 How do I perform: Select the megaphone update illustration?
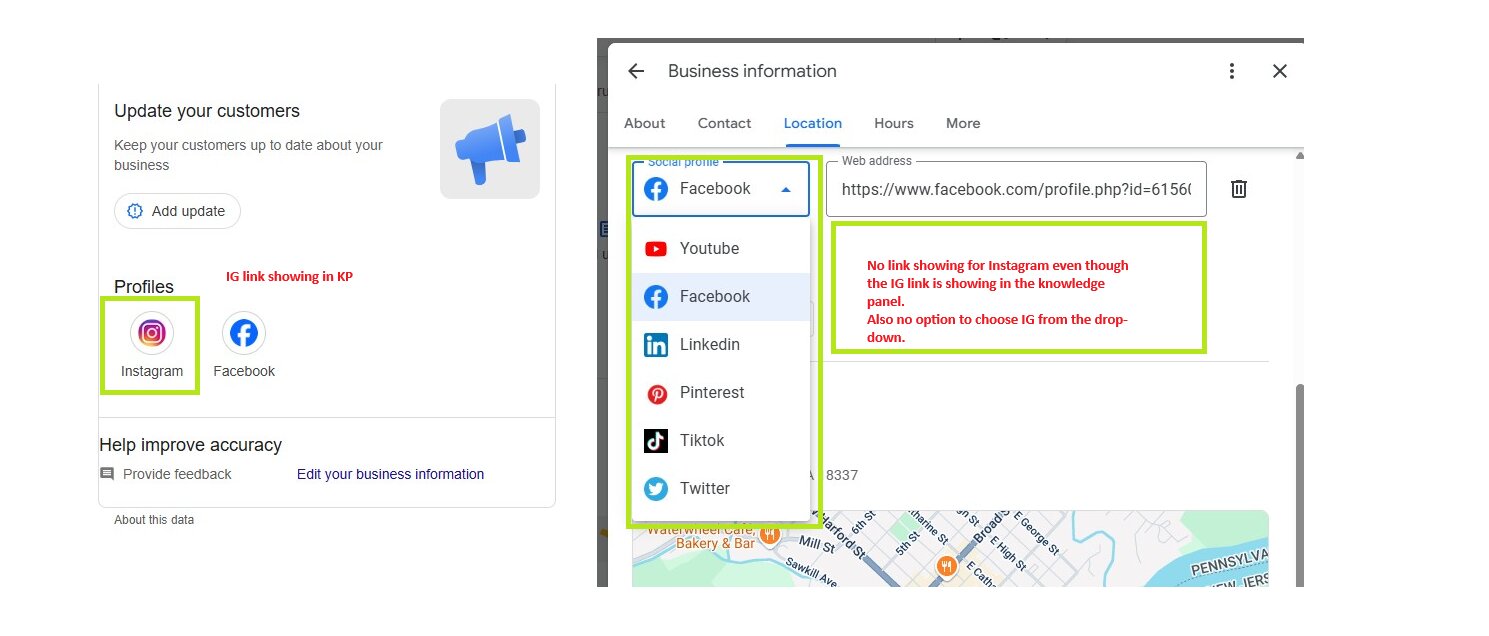click(x=490, y=149)
